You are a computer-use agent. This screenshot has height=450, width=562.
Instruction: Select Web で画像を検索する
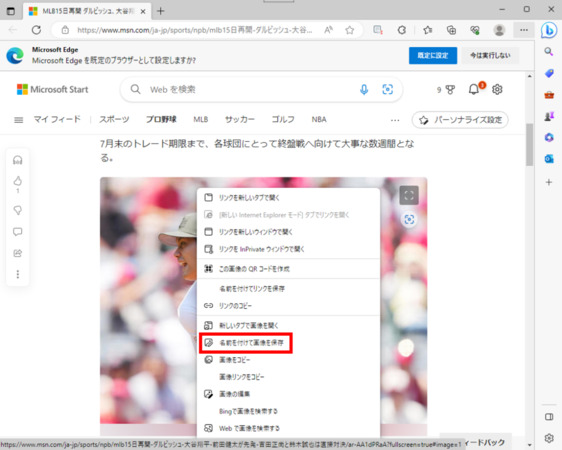(x=288, y=428)
